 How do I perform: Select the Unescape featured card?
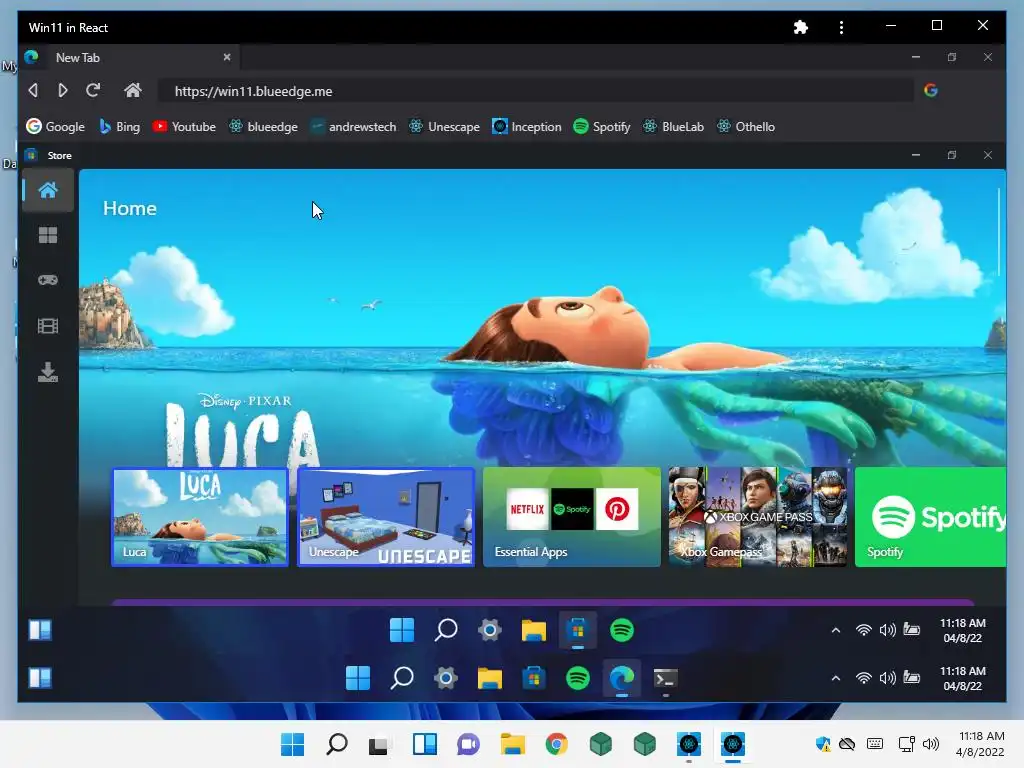[x=386, y=517]
